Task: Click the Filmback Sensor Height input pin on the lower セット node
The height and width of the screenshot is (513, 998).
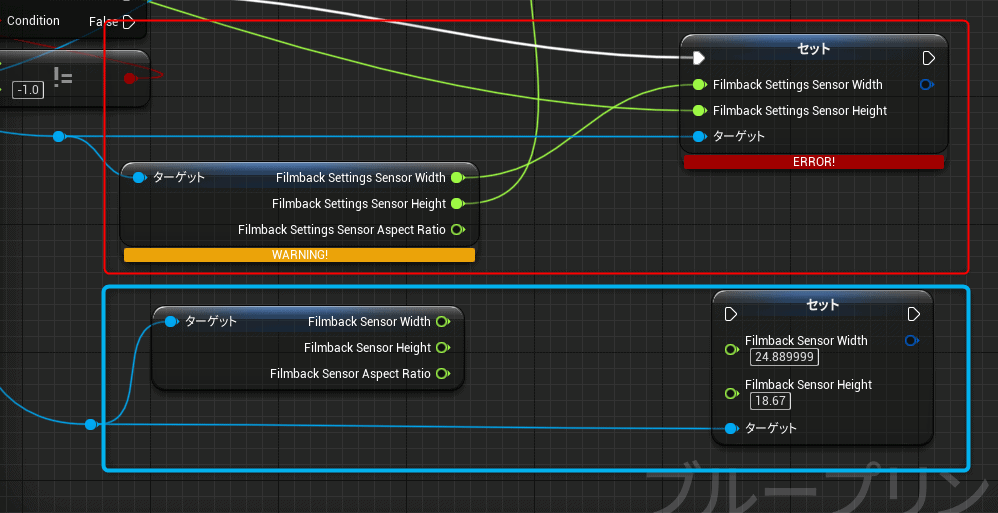Action: [x=732, y=393]
